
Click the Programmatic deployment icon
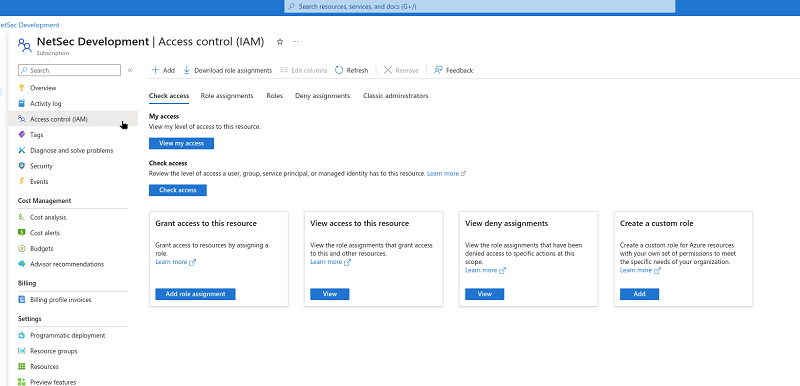[21, 336]
